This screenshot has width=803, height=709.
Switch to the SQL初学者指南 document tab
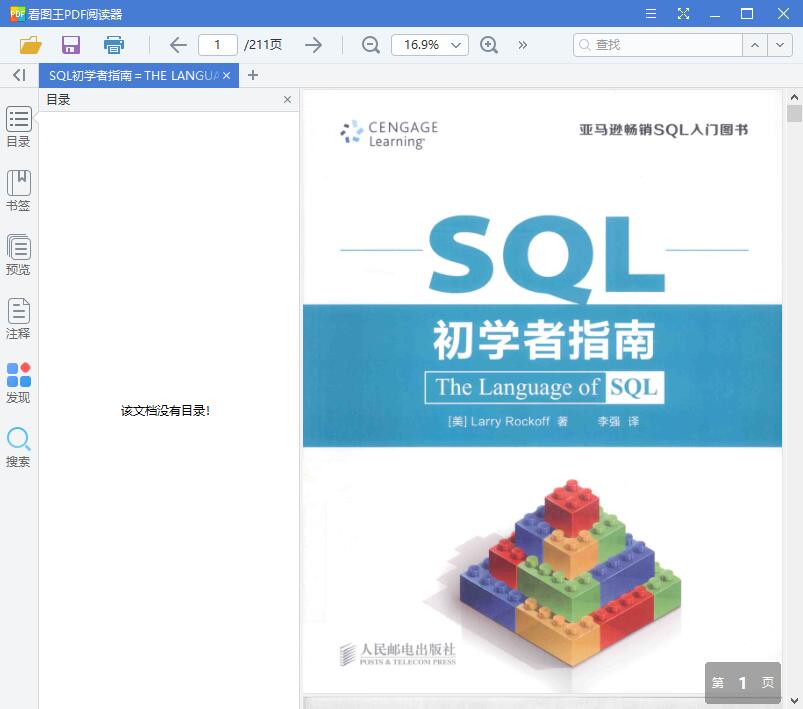(134, 75)
